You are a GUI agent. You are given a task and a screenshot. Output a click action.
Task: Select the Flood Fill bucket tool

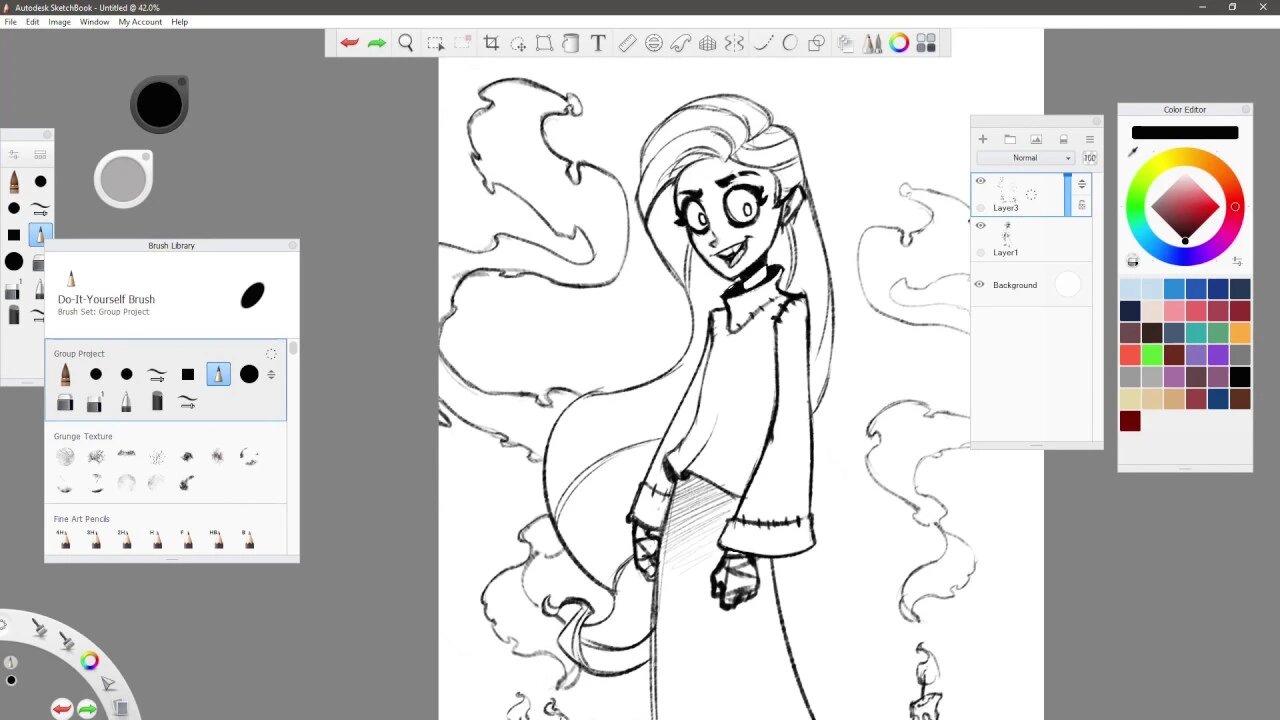click(x=571, y=43)
